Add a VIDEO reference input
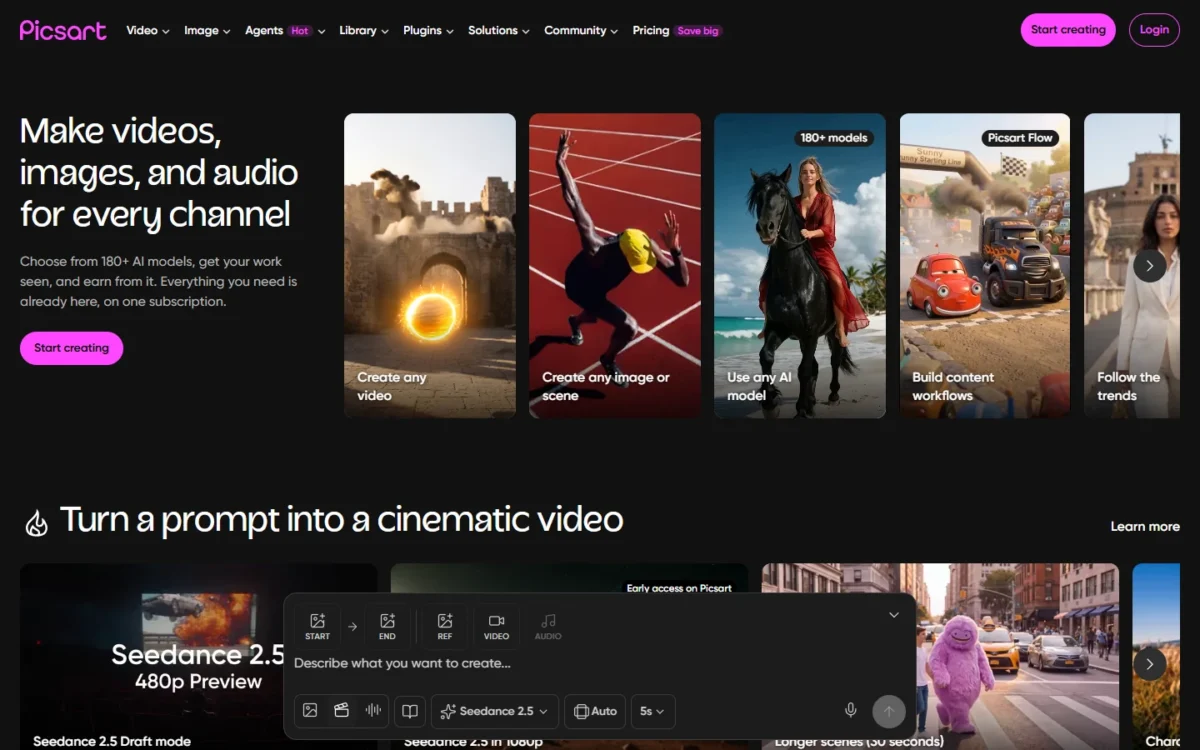 496,626
